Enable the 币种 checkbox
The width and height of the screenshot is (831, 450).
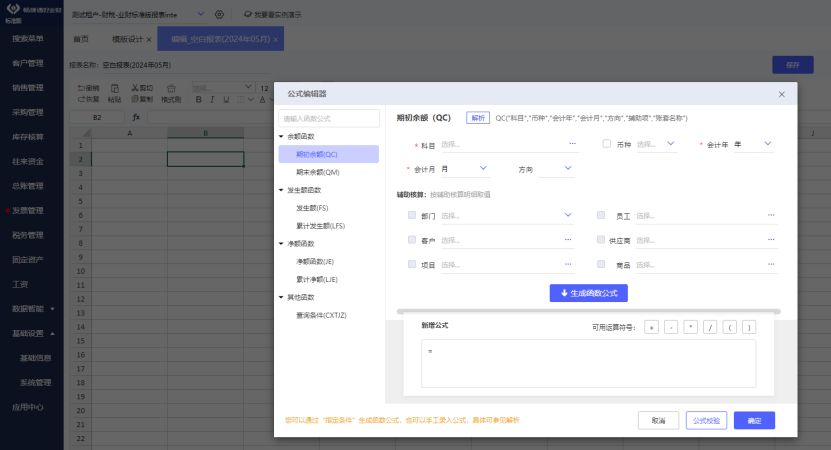tap(607, 144)
